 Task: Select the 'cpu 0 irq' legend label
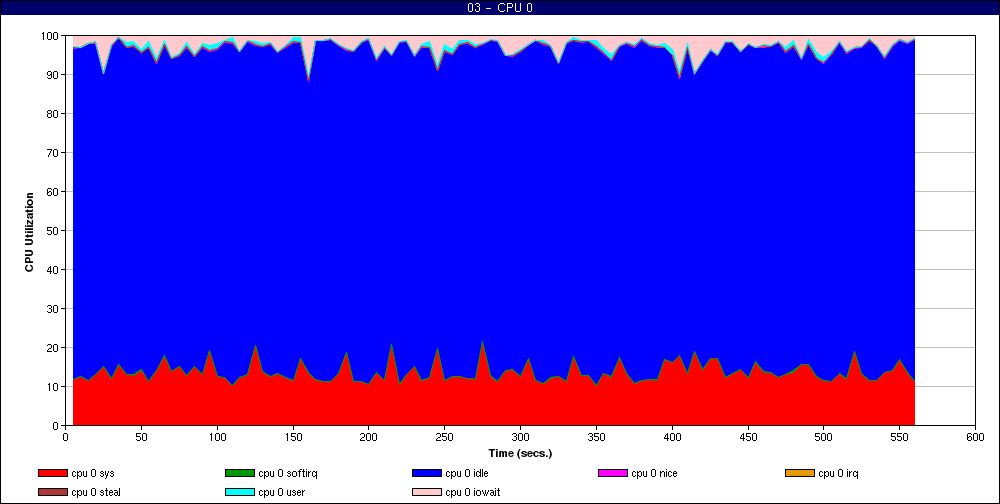pyautogui.click(x=839, y=474)
